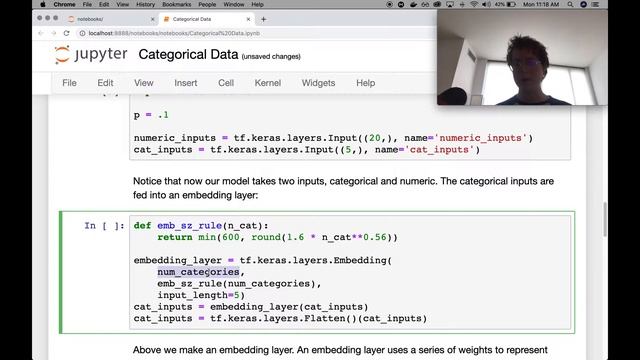Viewport: 640px width, 360px height.
Task: Open the Window menu in the macOS menu bar
Action: (x=233, y=4)
